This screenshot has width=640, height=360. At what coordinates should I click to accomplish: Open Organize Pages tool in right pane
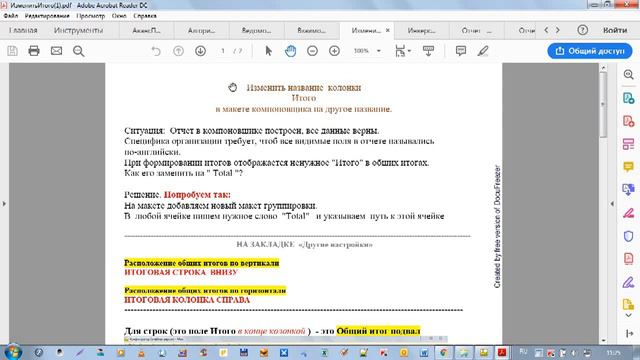(x=629, y=144)
